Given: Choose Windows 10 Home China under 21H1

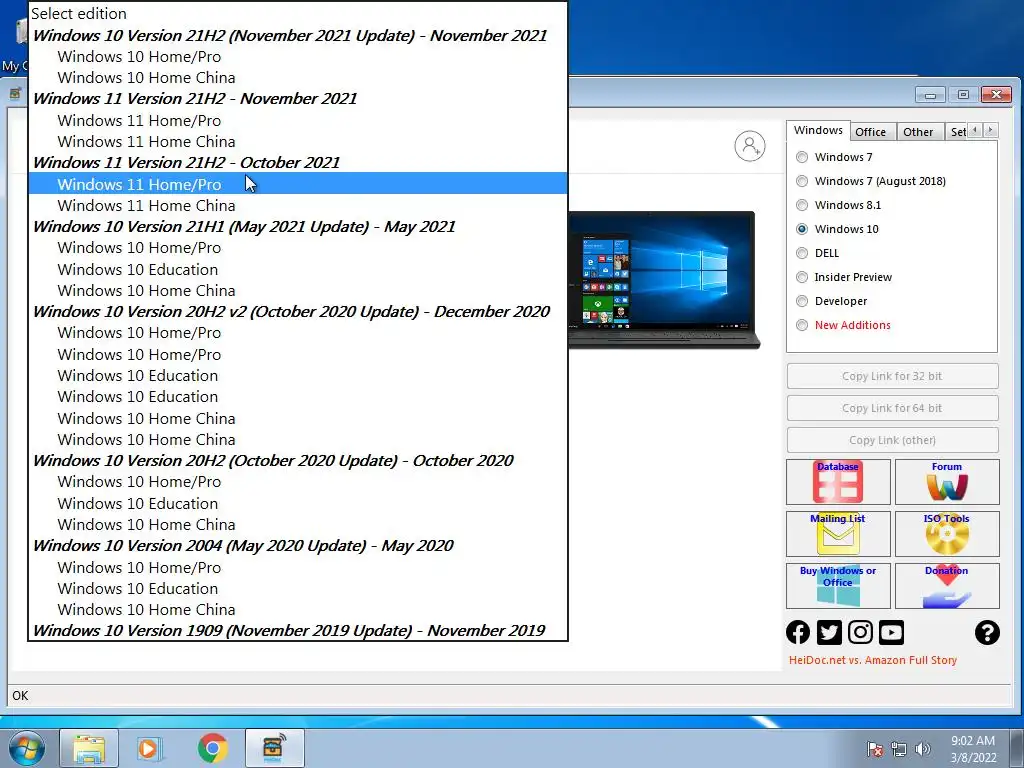Looking at the screenshot, I should (298, 291).
